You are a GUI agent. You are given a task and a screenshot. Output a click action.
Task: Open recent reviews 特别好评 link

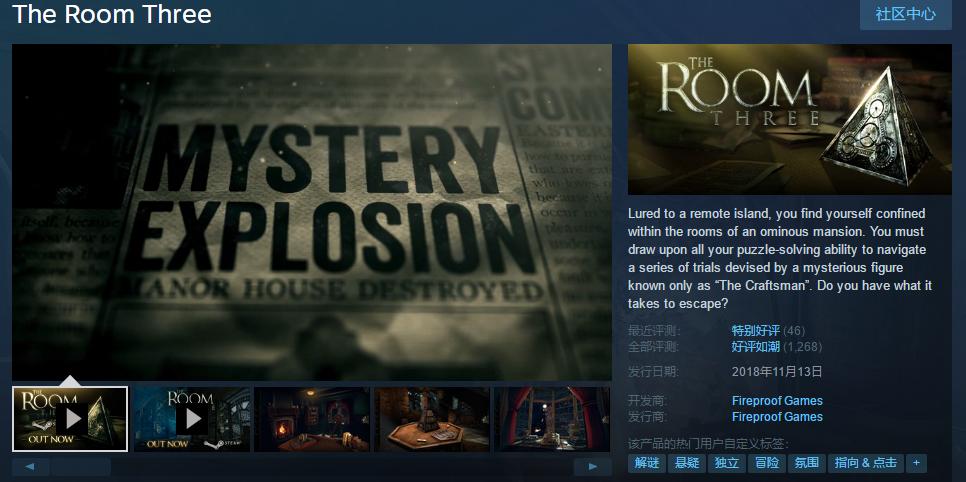(755, 331)
